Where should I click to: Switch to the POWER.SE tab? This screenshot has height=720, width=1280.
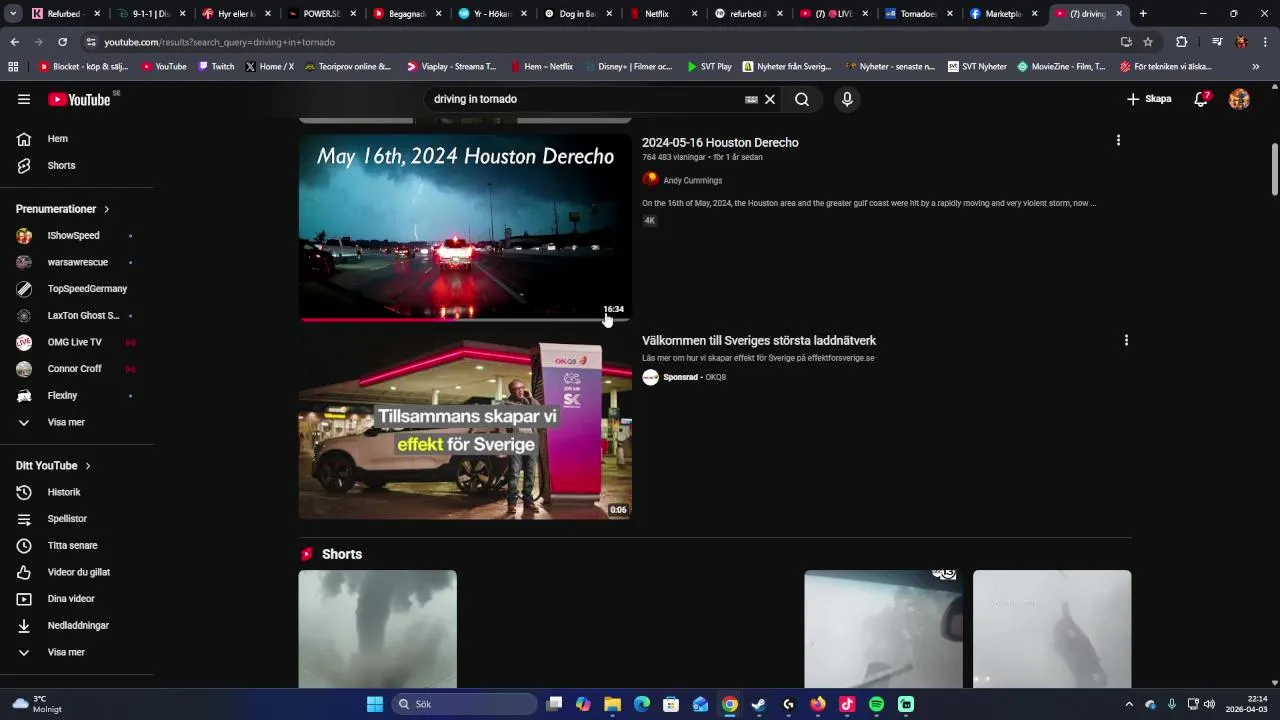point(323,14)
